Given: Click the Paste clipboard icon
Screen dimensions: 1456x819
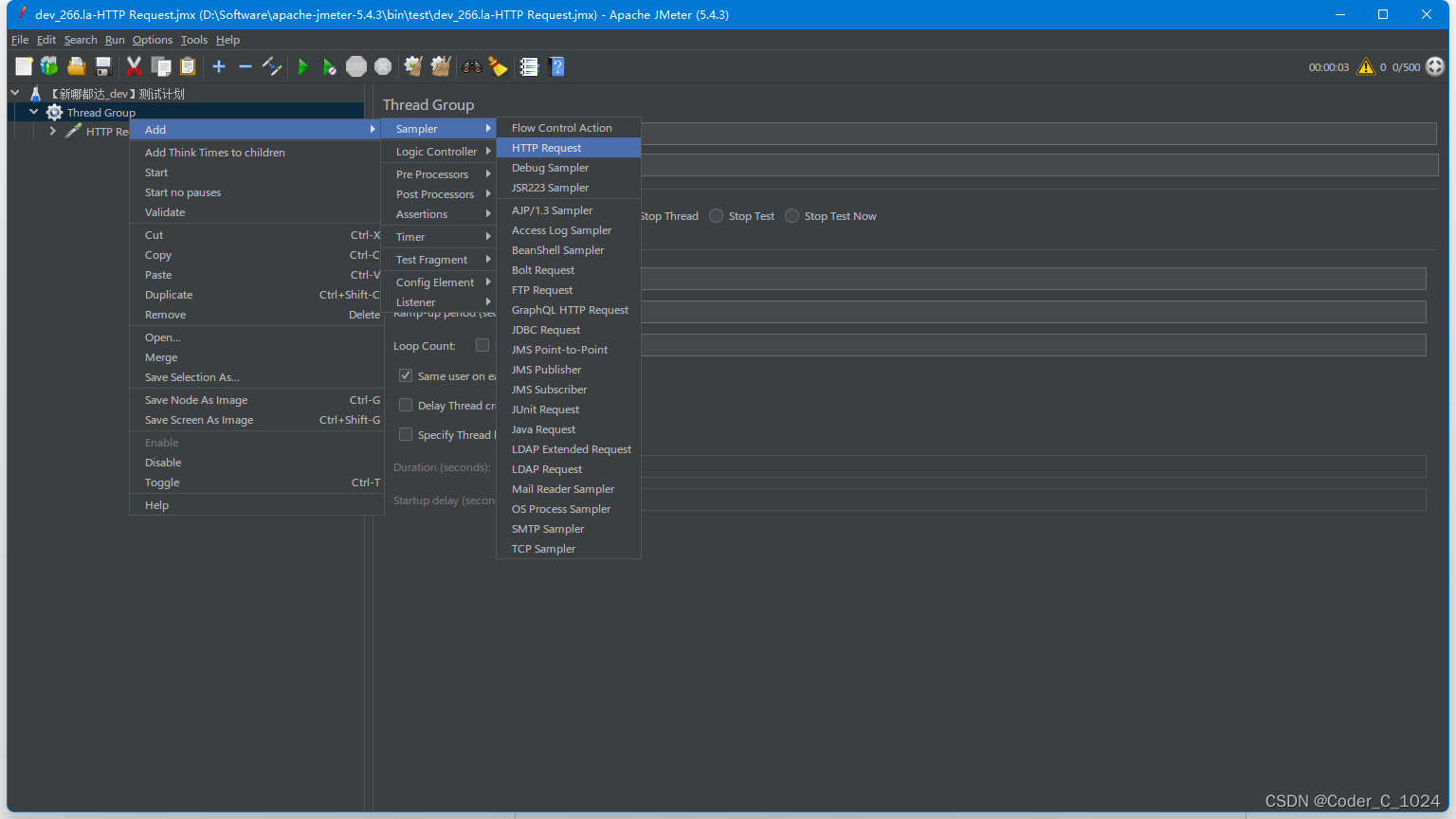Looking at the screenshot, I should tap(188, 66).
